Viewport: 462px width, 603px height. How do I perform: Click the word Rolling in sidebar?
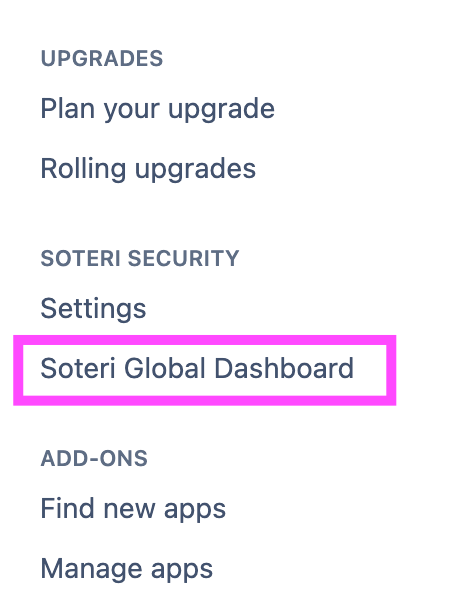83,170
